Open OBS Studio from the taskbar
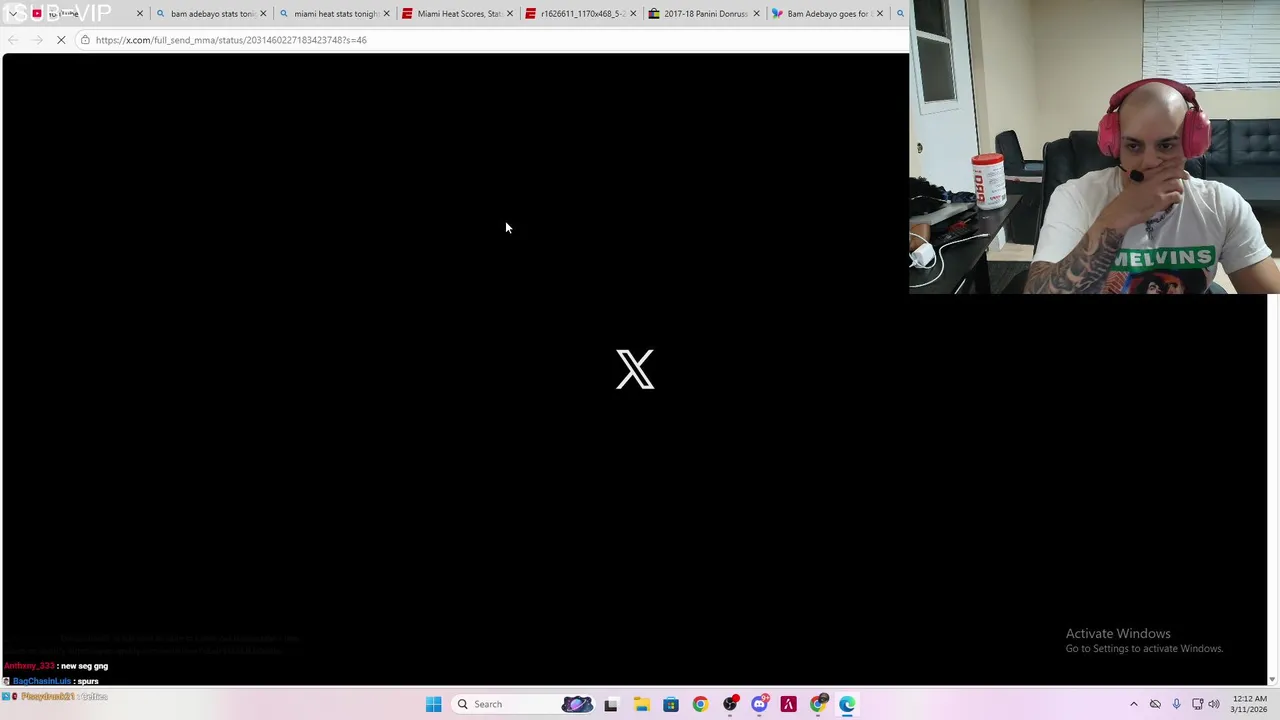This screenshot has height=720, width=1280. (730, 704)
